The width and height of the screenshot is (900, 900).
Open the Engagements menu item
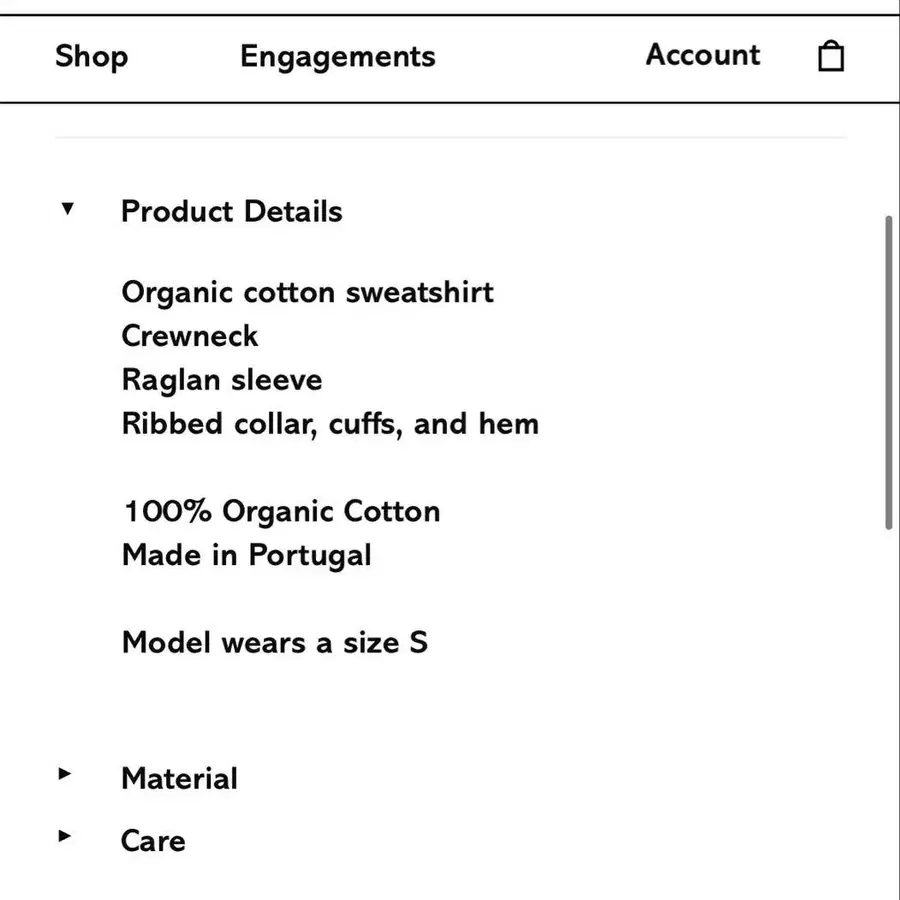click(338, 57)
